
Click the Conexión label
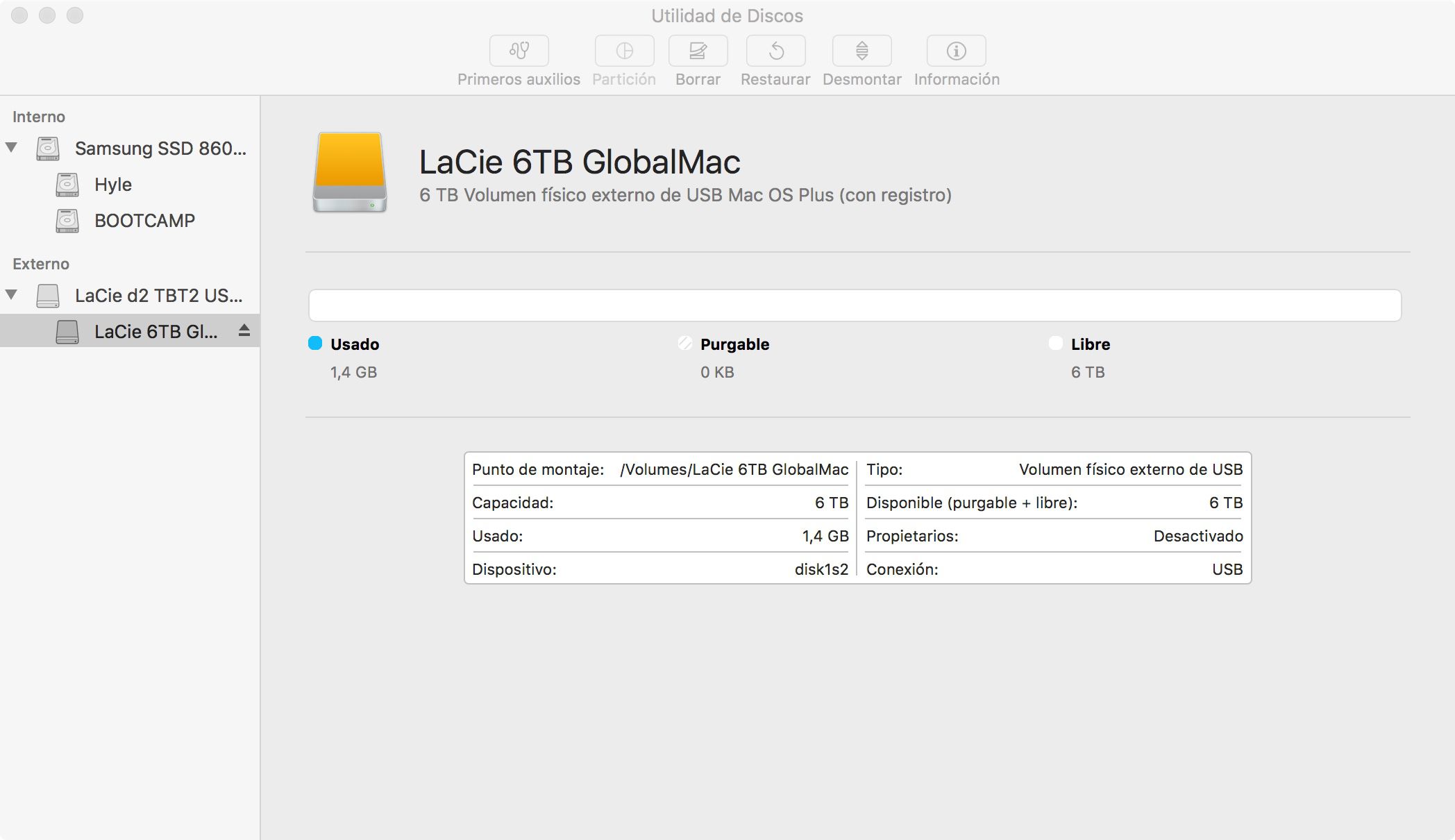[x=902, y=569]
